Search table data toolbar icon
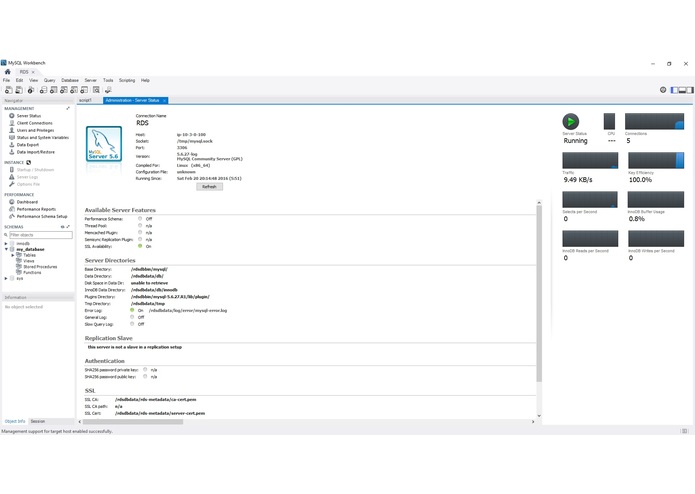 coord(96,90)
